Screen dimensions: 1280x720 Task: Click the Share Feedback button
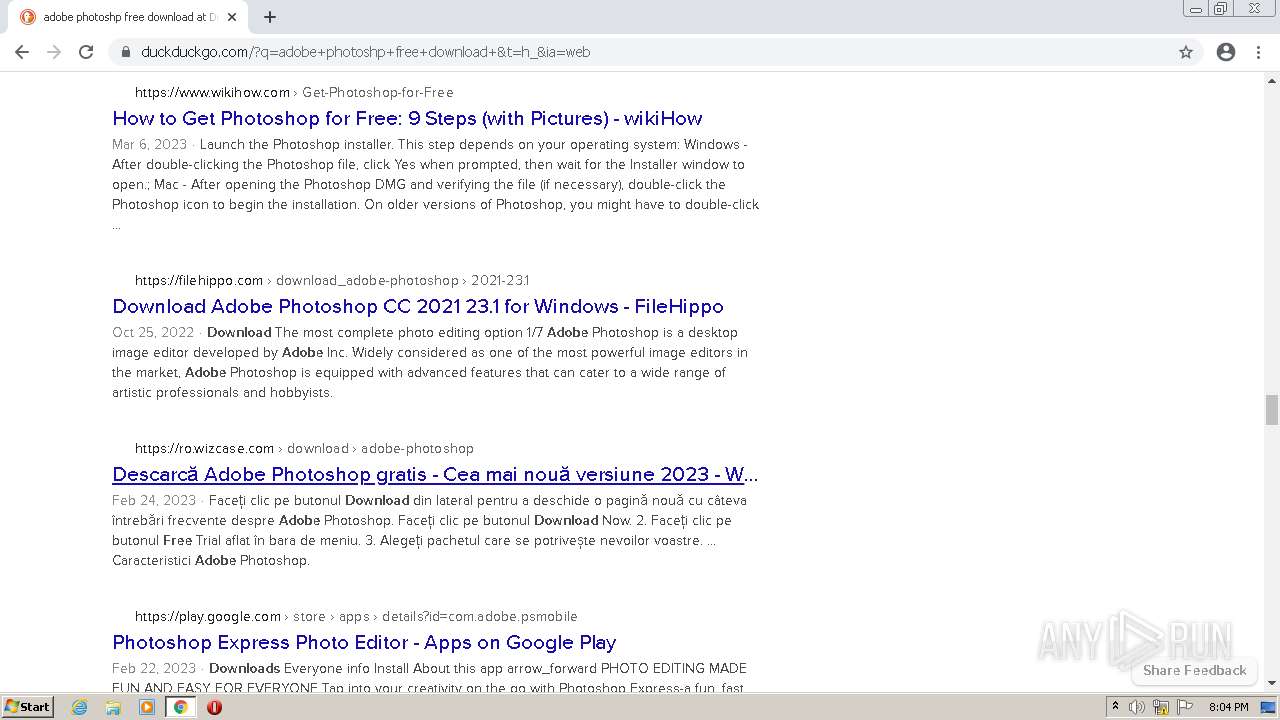click(1194, 670)
